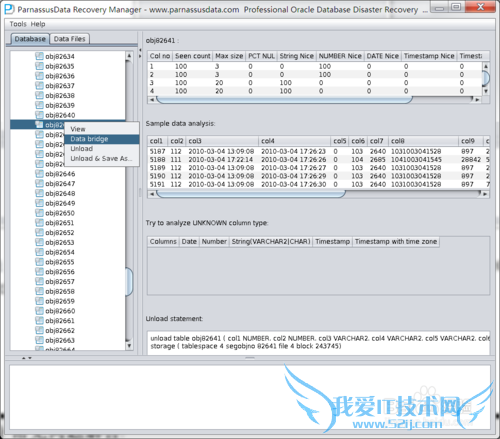This screenshot has height=439, width=500.
Task: Click the NUMBER Nice column header
Action: pyautogui.click(x=340, y=56)
